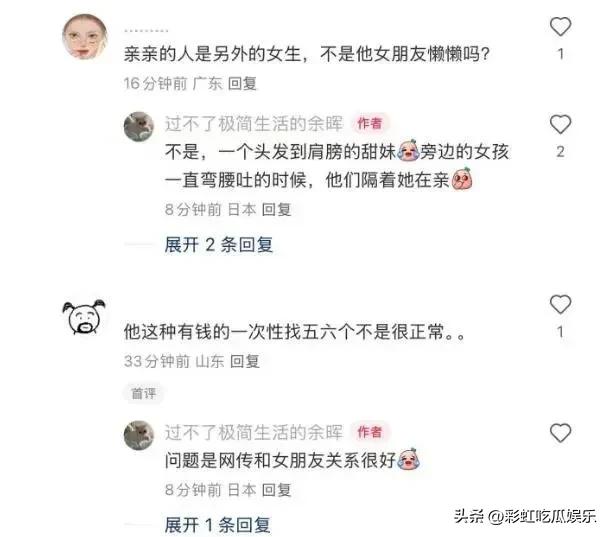This screenshot has height=537, width=610.
Task: Like the comment from the Shandong user
Action: pyautogui.click(x=560, y=304)
